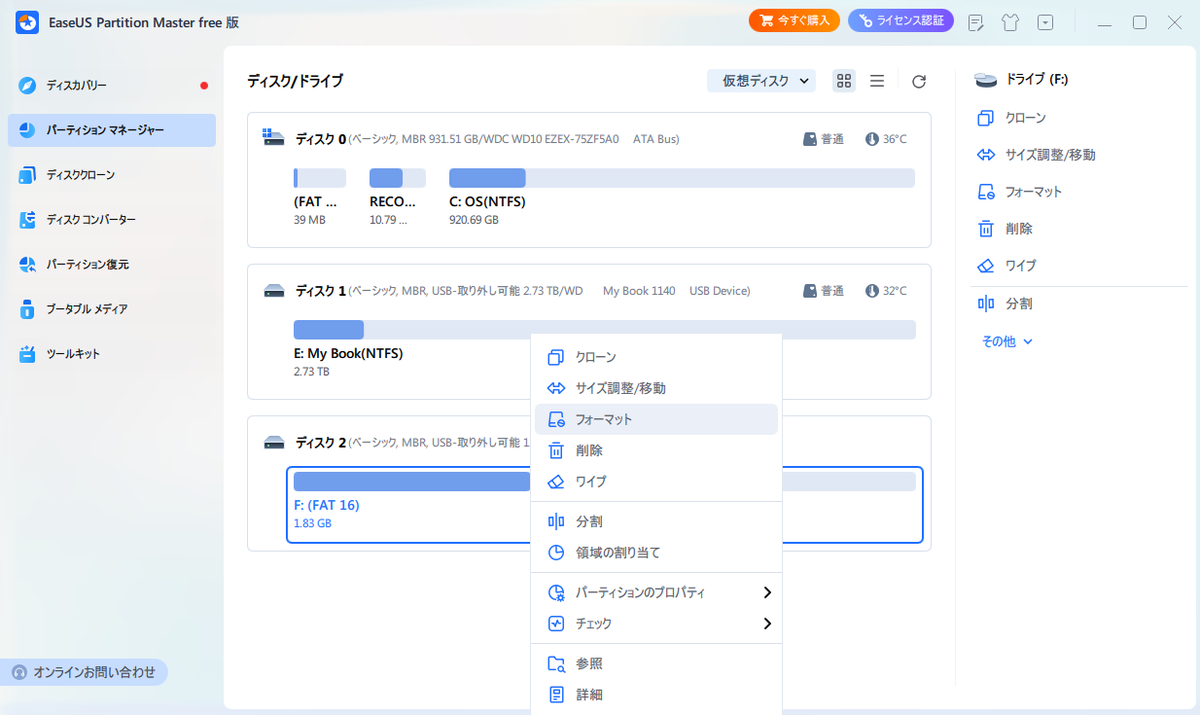Open the ディスカバリー sidebar item
The height and width of the screenshot is (715, 1200).
tap(112, 86)
